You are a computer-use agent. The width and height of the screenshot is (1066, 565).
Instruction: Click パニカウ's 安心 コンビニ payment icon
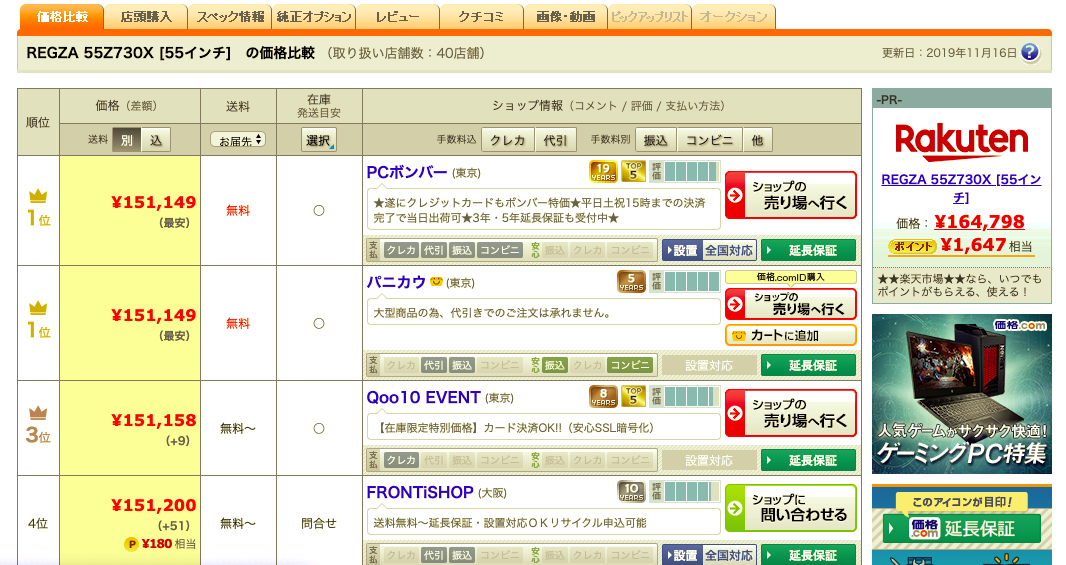(630, 365)
